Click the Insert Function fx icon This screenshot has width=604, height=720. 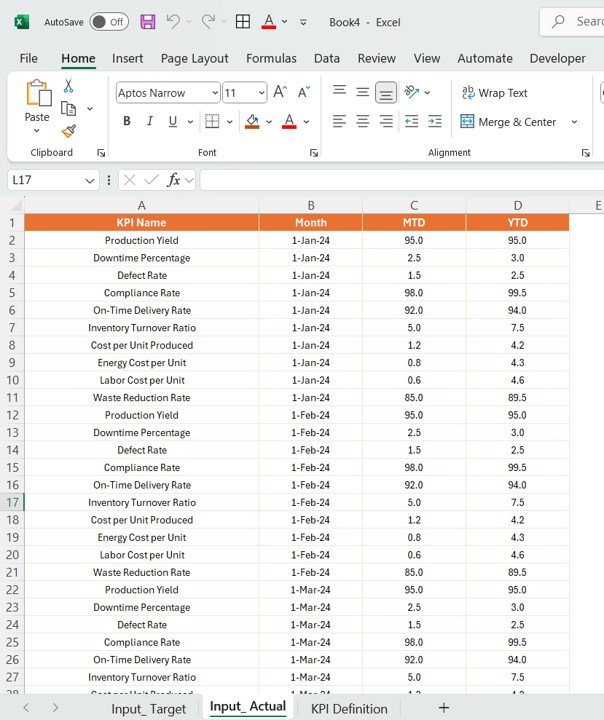coord(174,180)
